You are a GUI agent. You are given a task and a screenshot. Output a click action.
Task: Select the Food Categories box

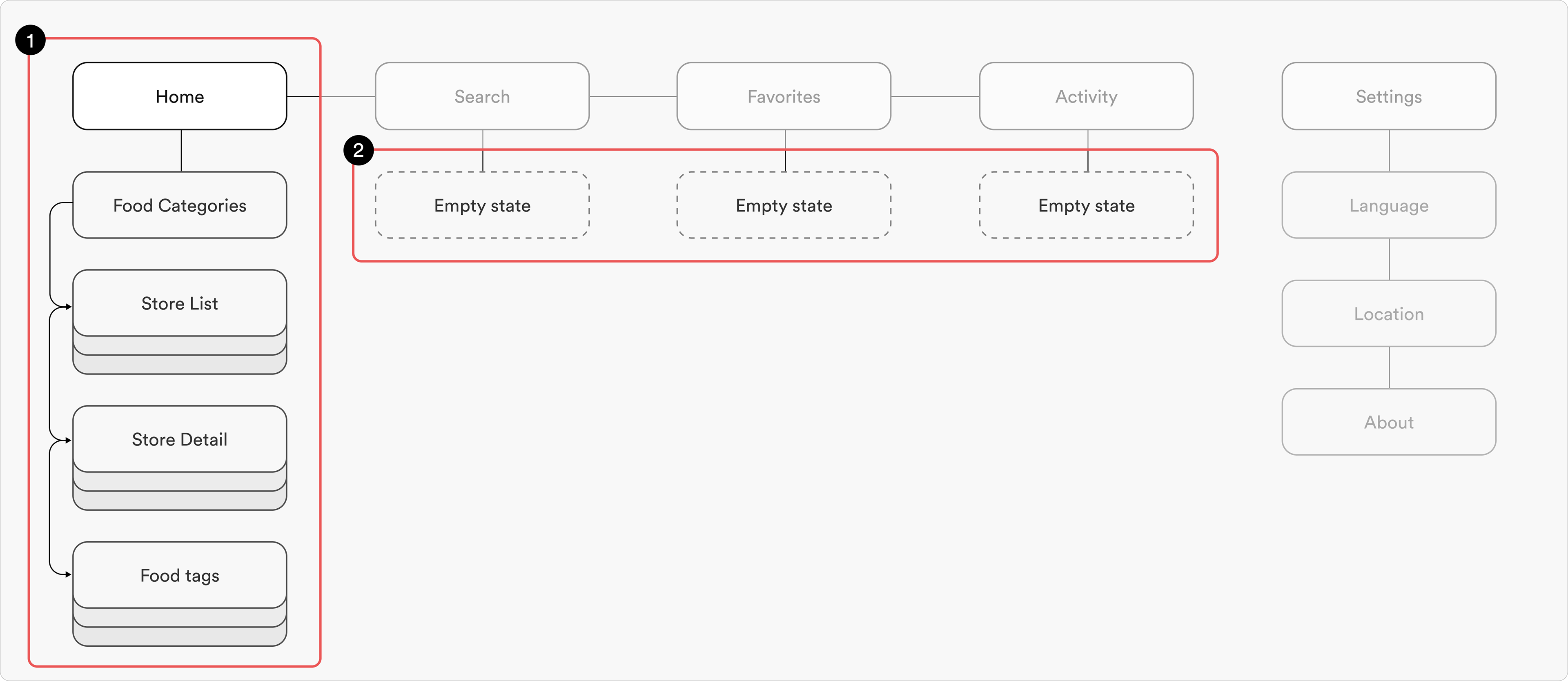(180, 205)
